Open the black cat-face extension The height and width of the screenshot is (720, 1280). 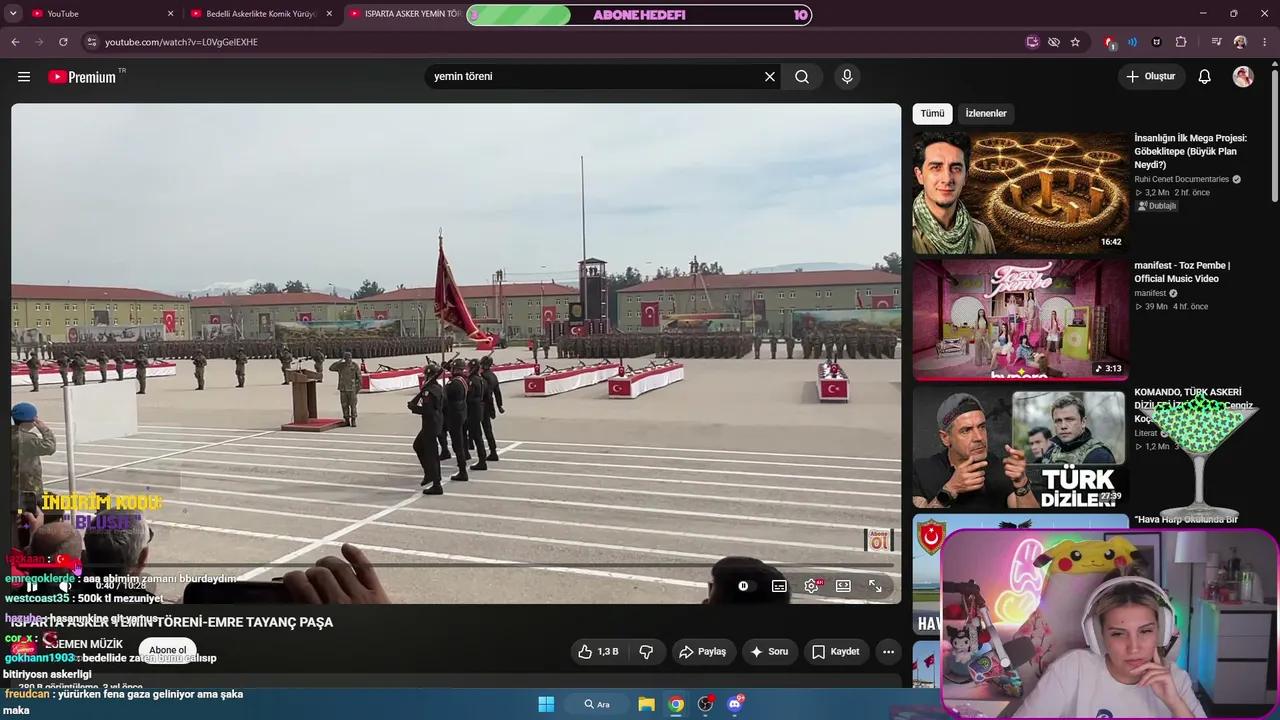(1157, 42)
